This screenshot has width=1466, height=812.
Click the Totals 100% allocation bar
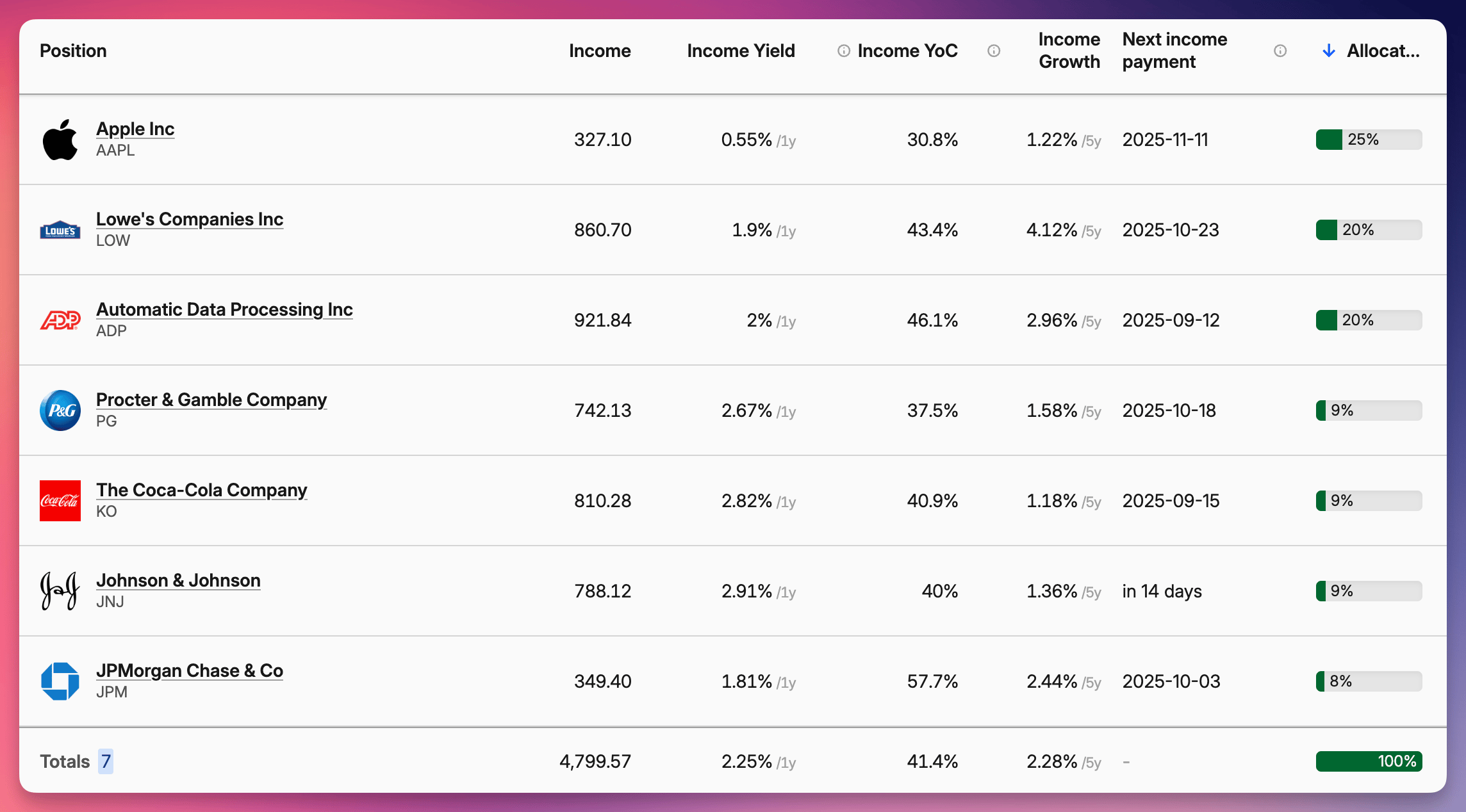click(1369, 761)
